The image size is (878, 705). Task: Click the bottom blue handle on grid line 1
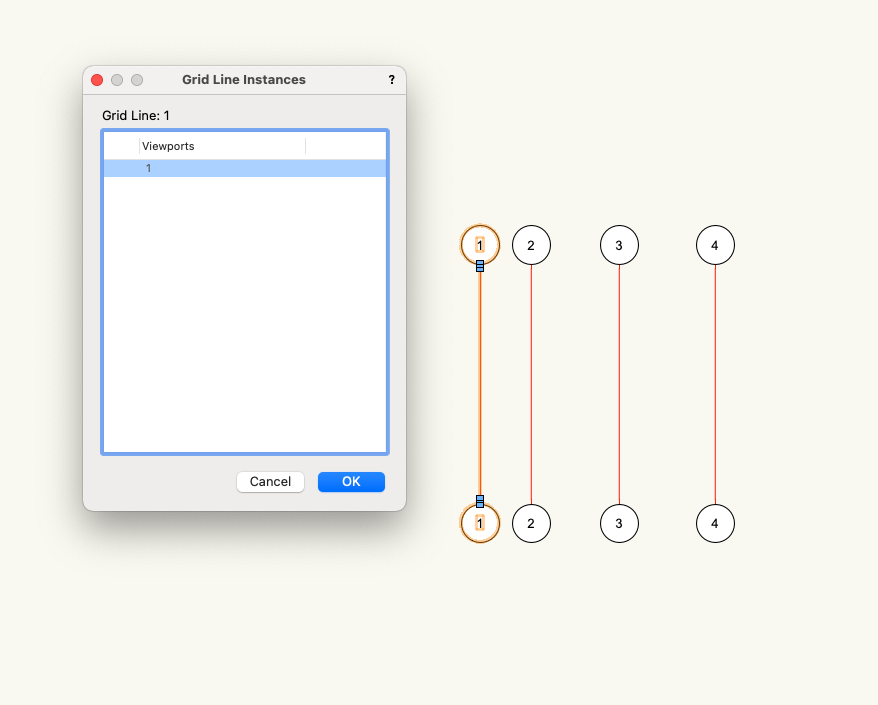(x=480, y=501)
